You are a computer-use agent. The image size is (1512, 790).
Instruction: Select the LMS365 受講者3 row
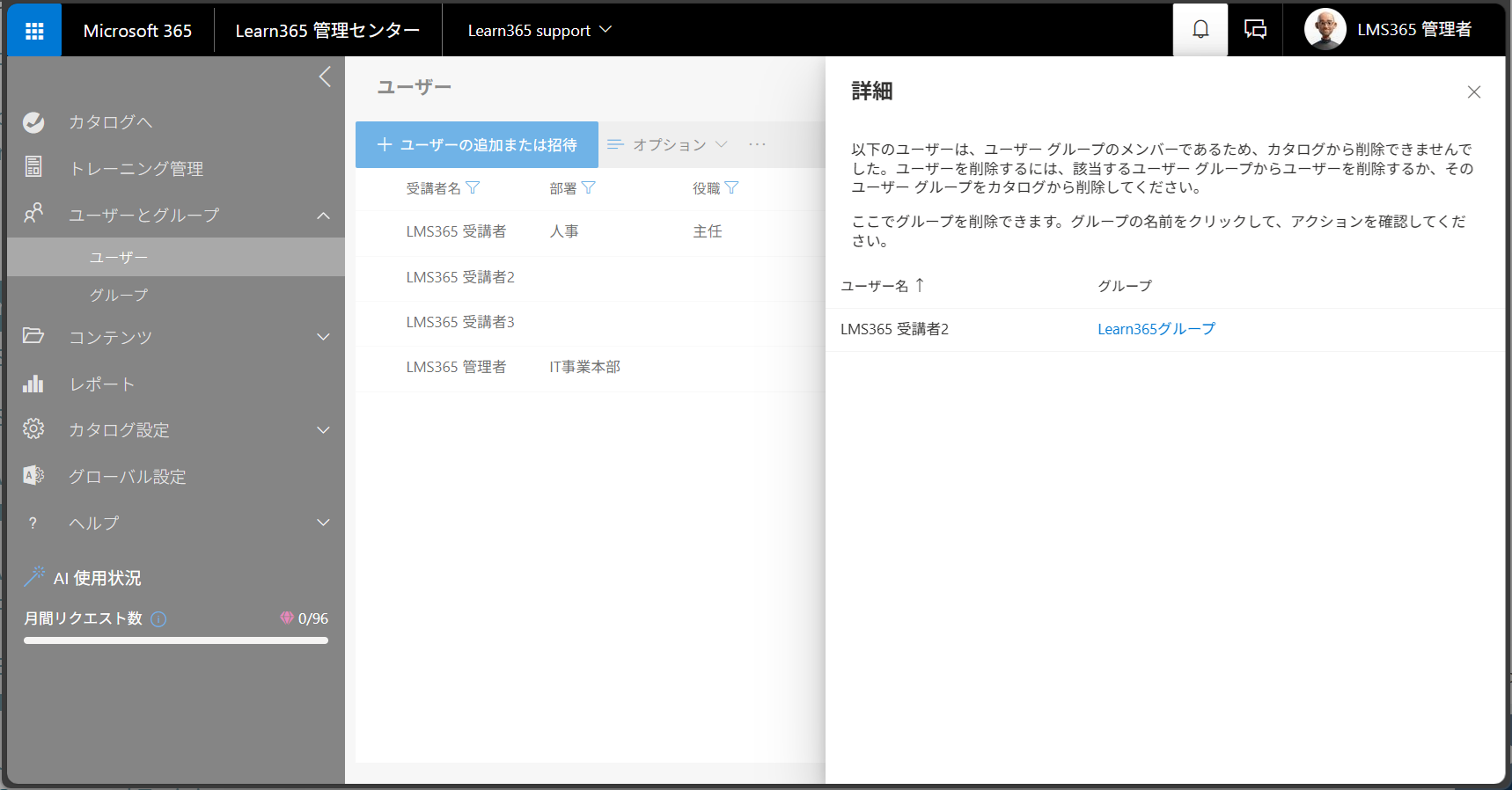[591, 323]
